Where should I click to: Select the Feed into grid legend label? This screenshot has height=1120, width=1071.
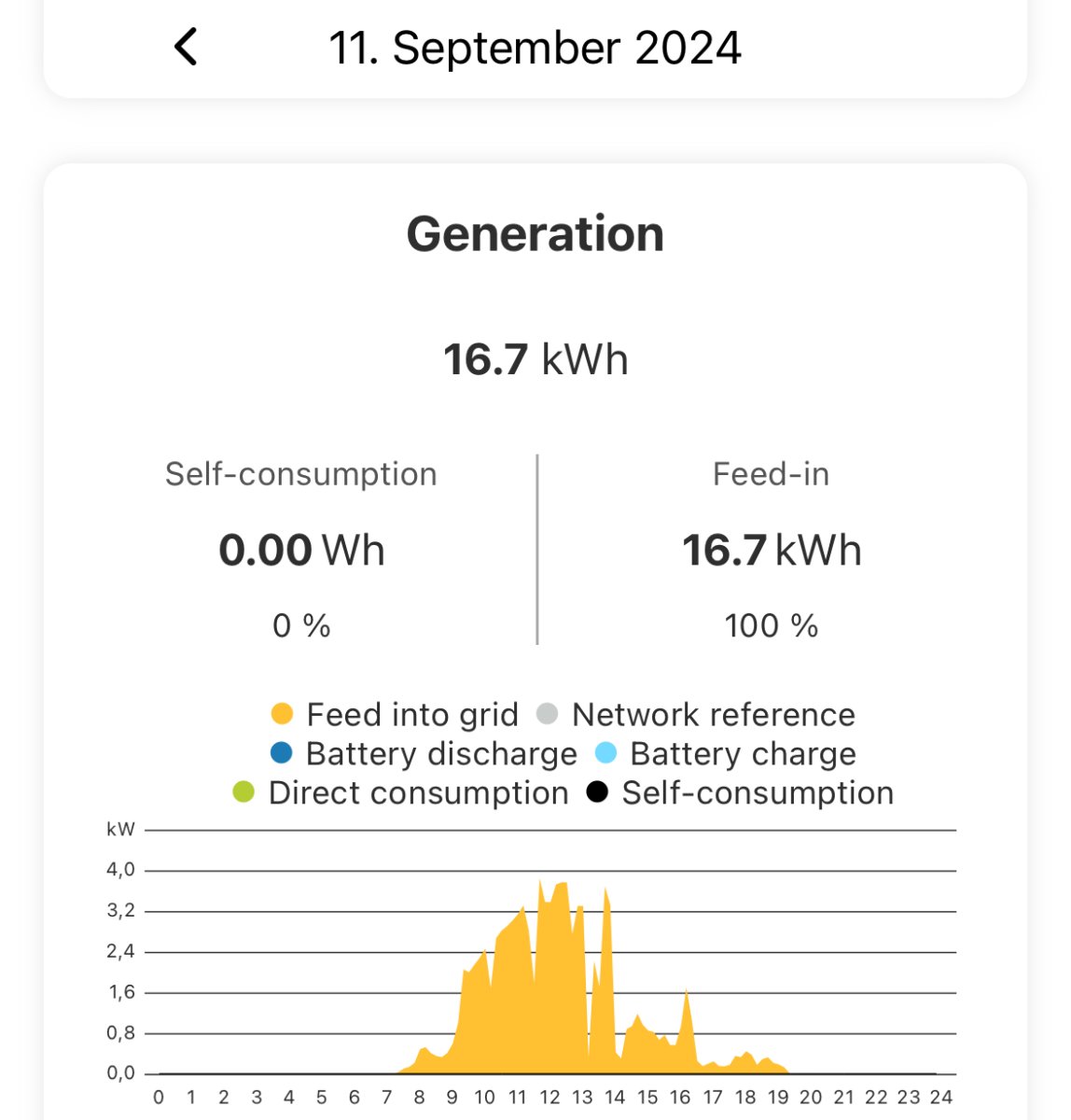pyautogui.click(x=412, y=715)
